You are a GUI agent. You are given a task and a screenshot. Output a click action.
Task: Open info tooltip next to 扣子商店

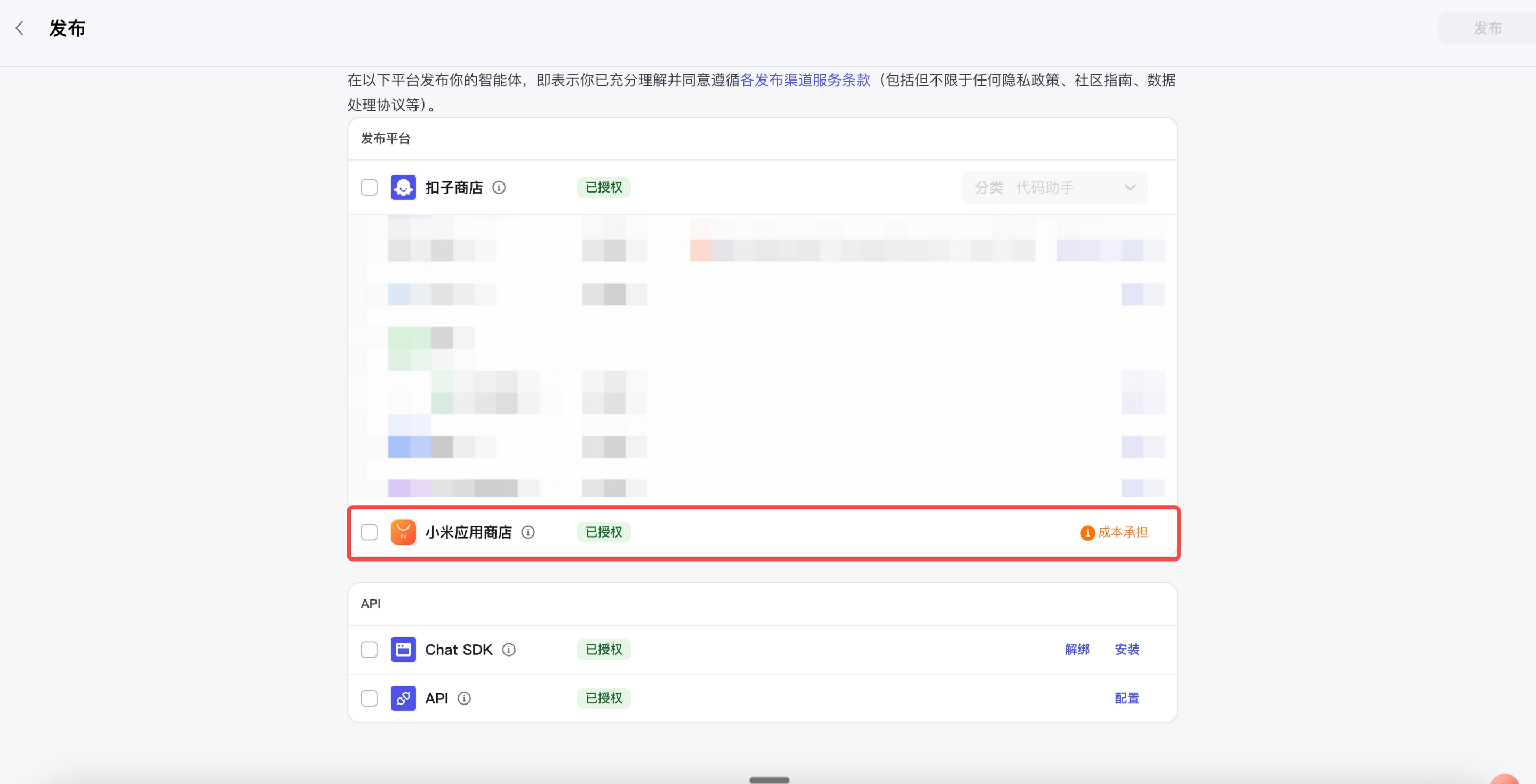point(499,187)
